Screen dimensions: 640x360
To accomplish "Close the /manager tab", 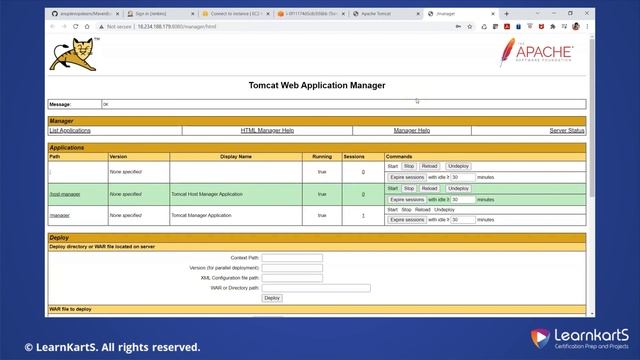I will (493, 14).
